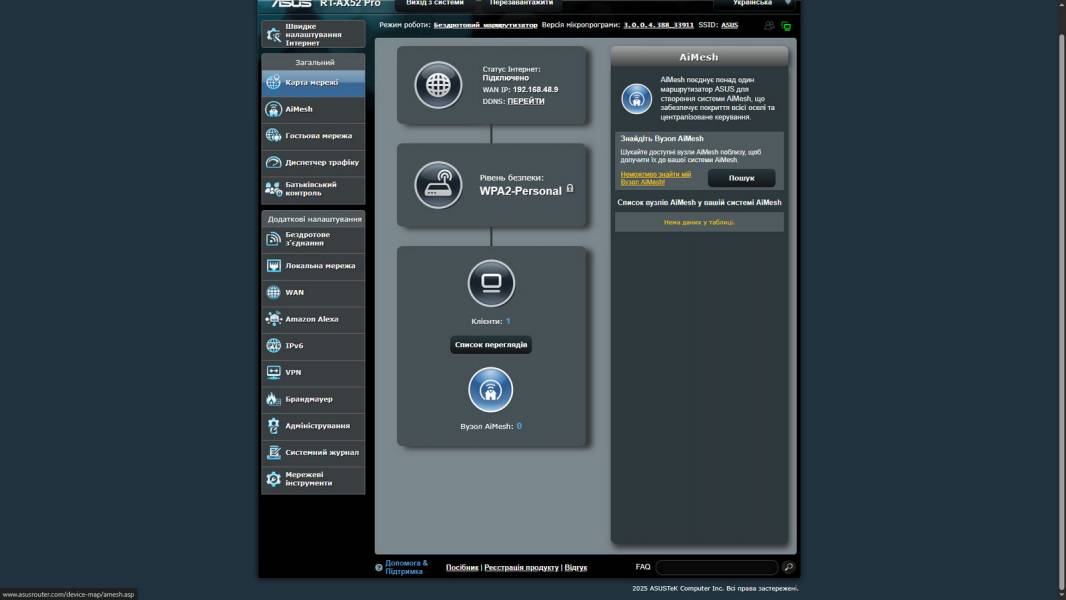Go to the Брандмауер settings page
The height and width of the screenshot is (600, 1066).
313,399
